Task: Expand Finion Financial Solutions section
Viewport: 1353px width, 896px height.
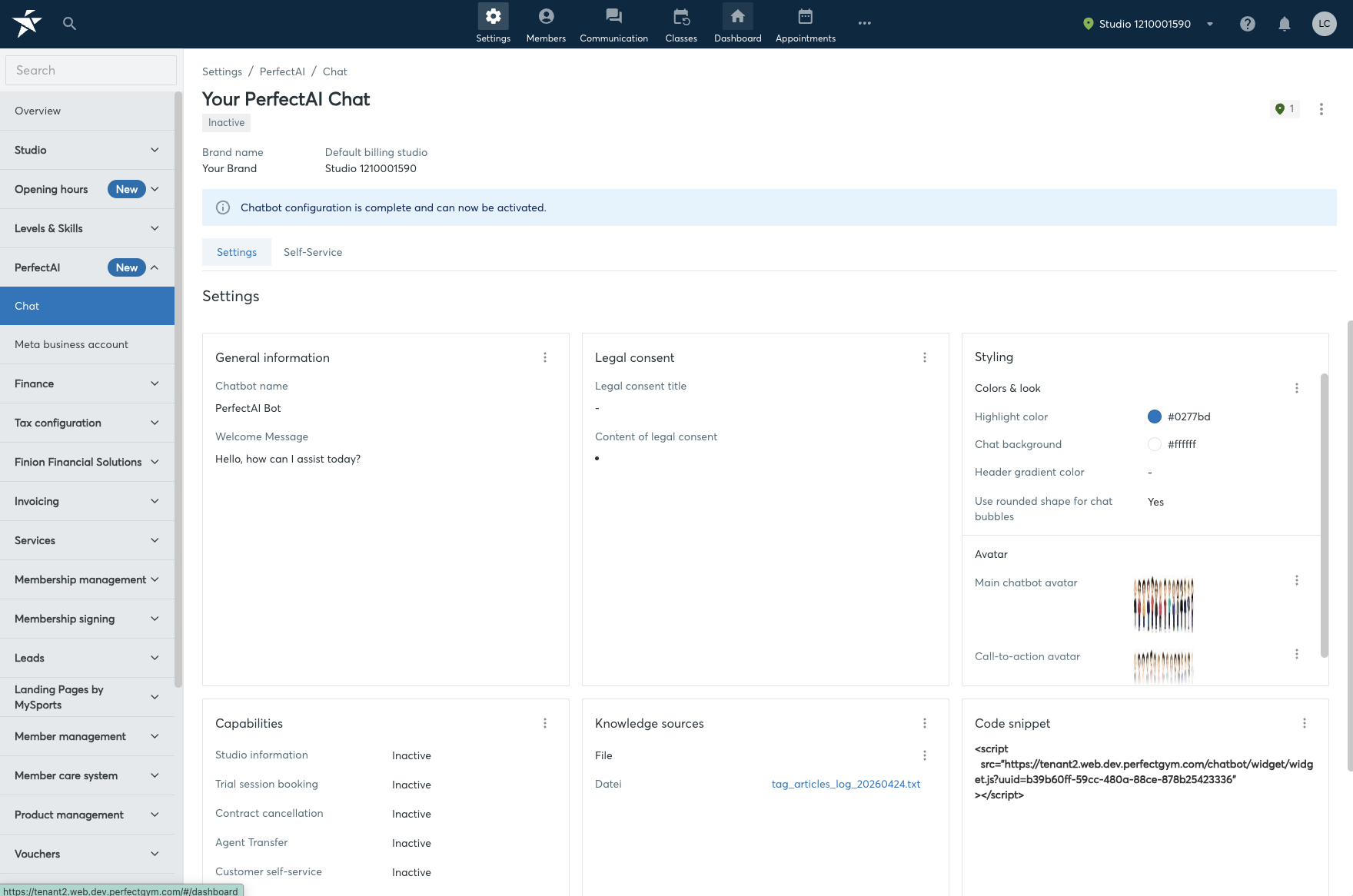Action: pyautogui.click(x=87, y=462)
